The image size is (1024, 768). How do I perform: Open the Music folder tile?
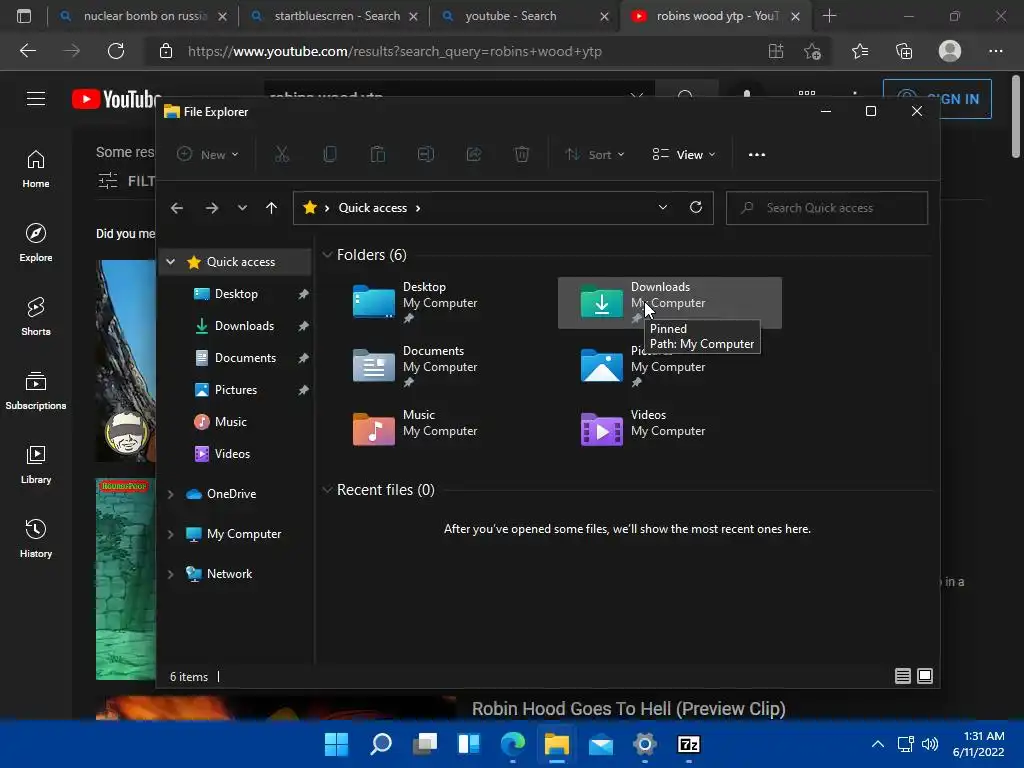click(x=441, y=431)
